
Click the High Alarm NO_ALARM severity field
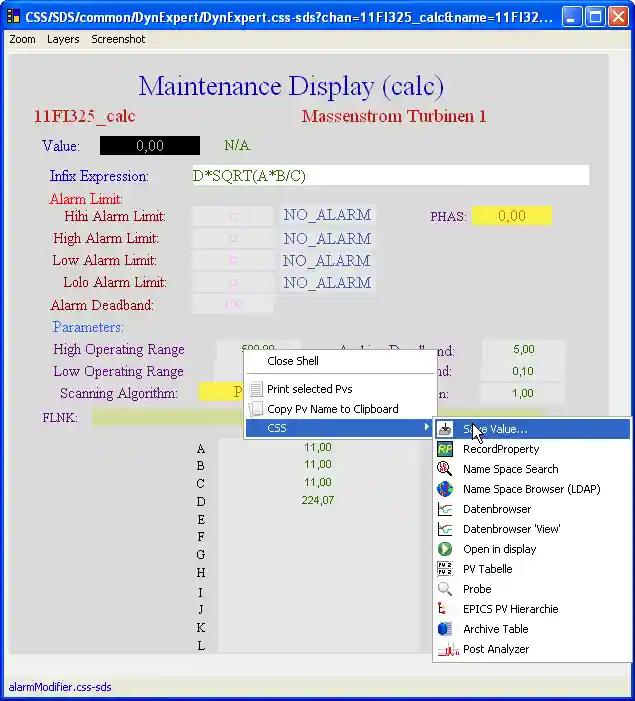[x=328, y=239]
